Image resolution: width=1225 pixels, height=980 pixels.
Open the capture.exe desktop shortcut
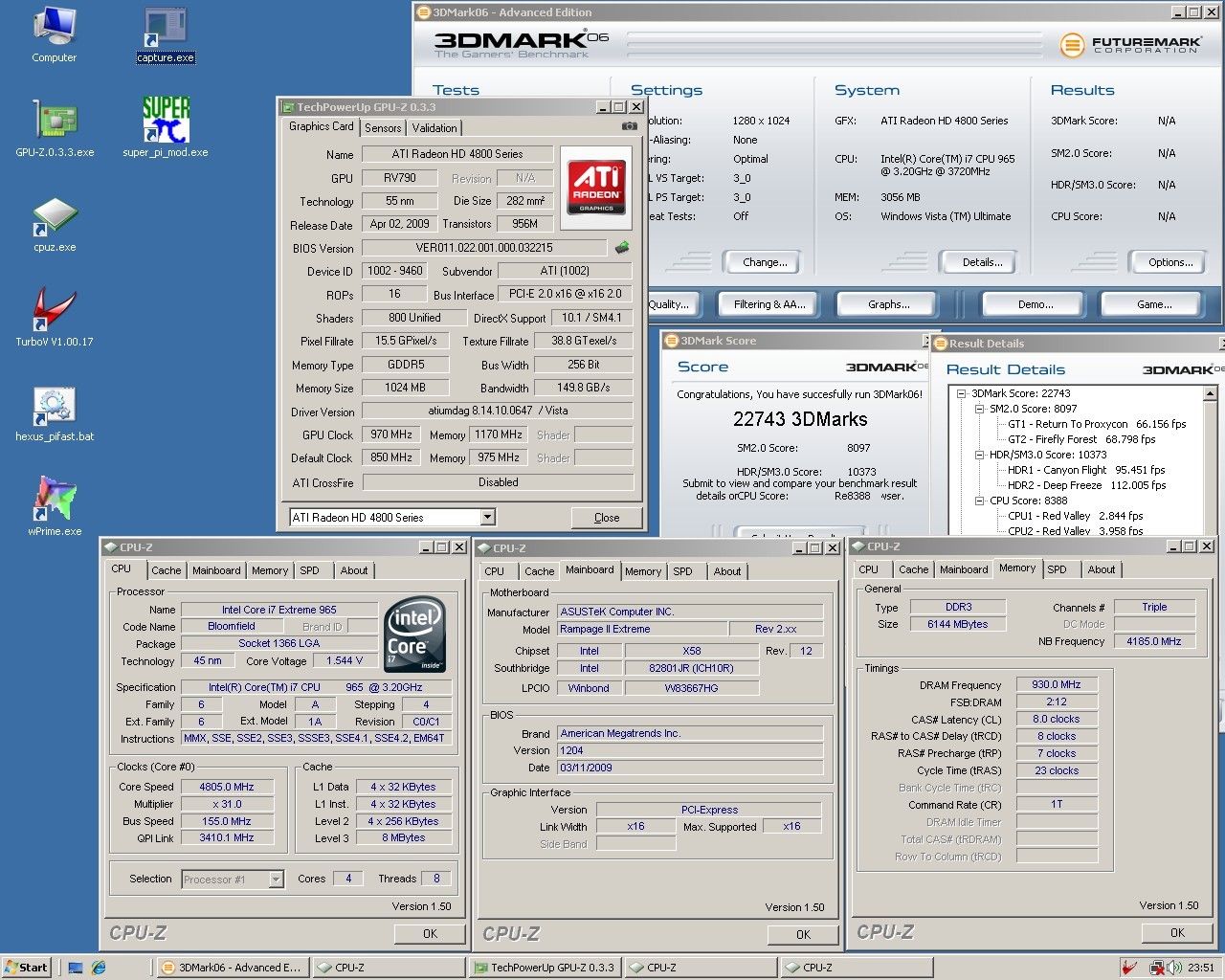[x=166, y=35]
